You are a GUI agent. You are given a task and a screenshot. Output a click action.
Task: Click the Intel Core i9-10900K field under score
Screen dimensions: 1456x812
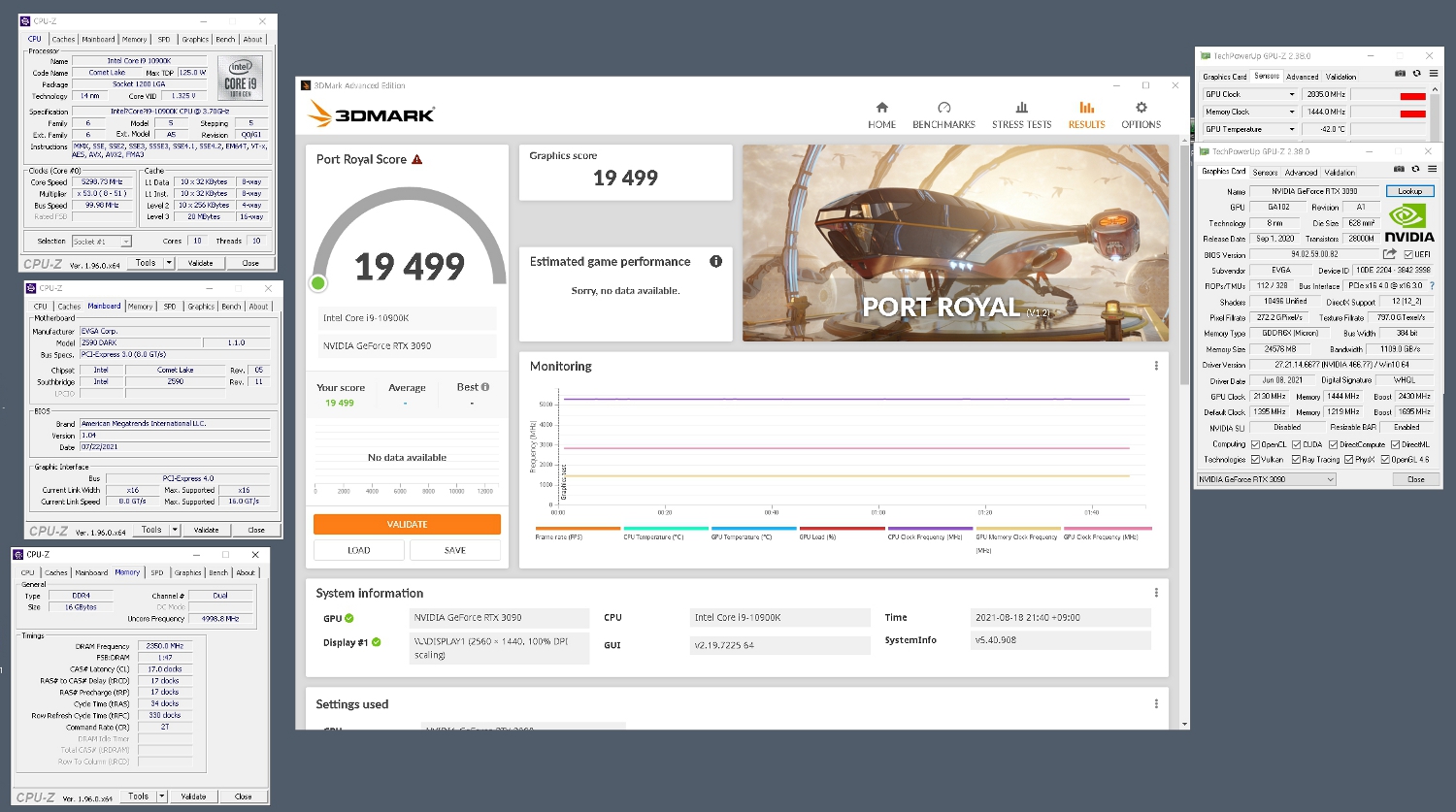point(407,318)
